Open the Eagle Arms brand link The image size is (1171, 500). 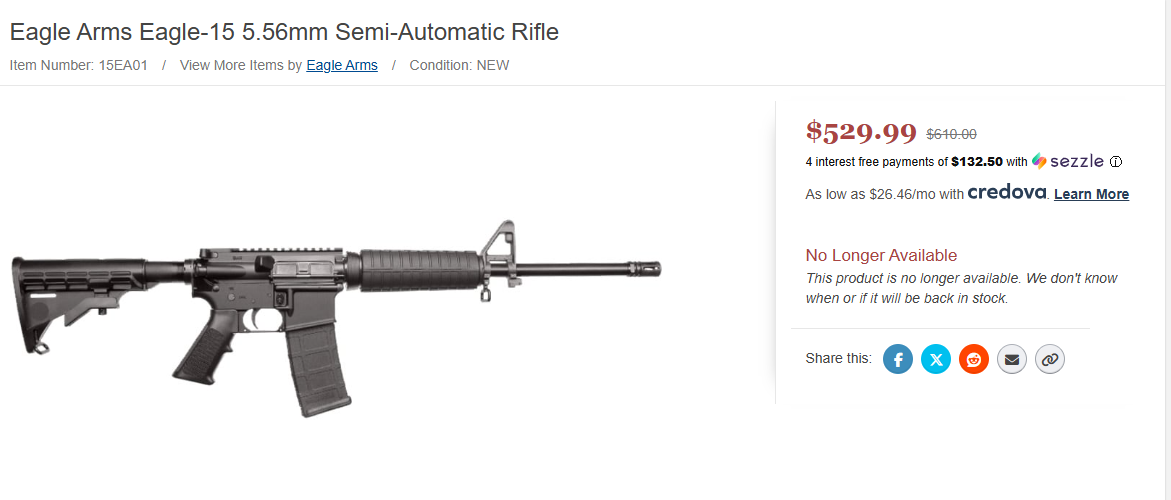(342, 66)
